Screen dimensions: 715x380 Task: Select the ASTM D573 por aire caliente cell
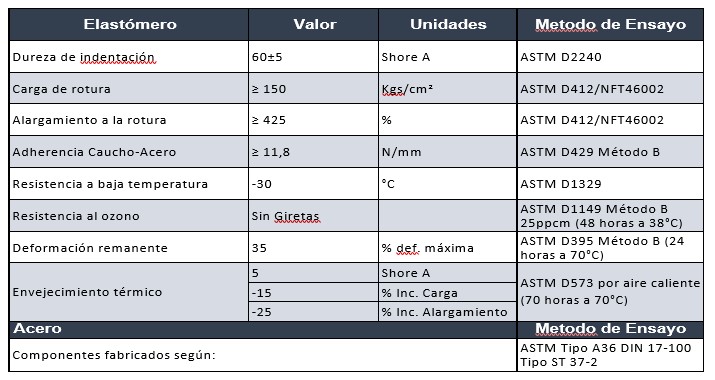coord(611,292)
